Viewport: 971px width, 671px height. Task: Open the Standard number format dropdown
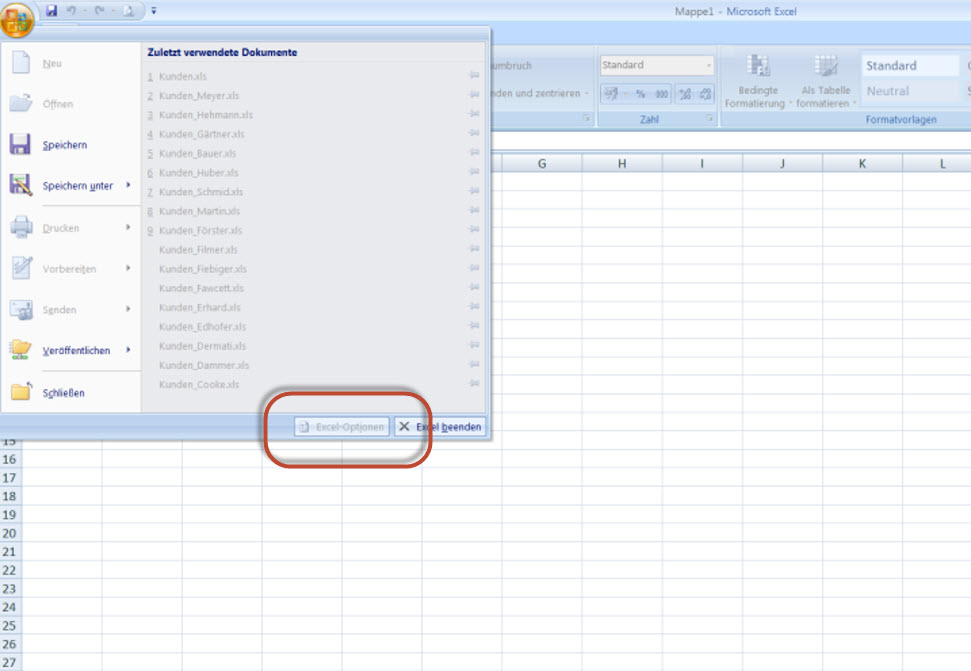709,66
